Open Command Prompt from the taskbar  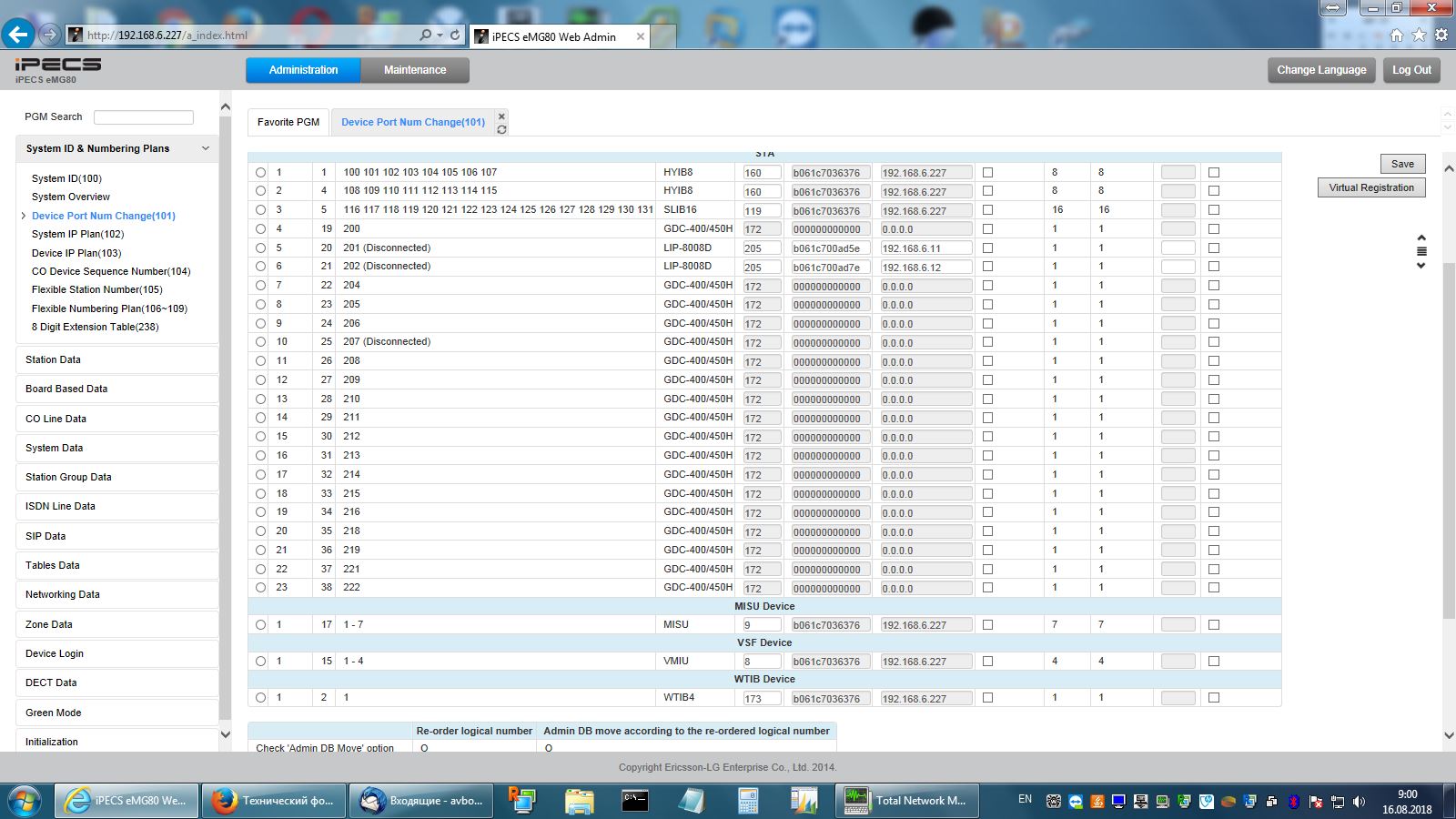coord(635,801)
